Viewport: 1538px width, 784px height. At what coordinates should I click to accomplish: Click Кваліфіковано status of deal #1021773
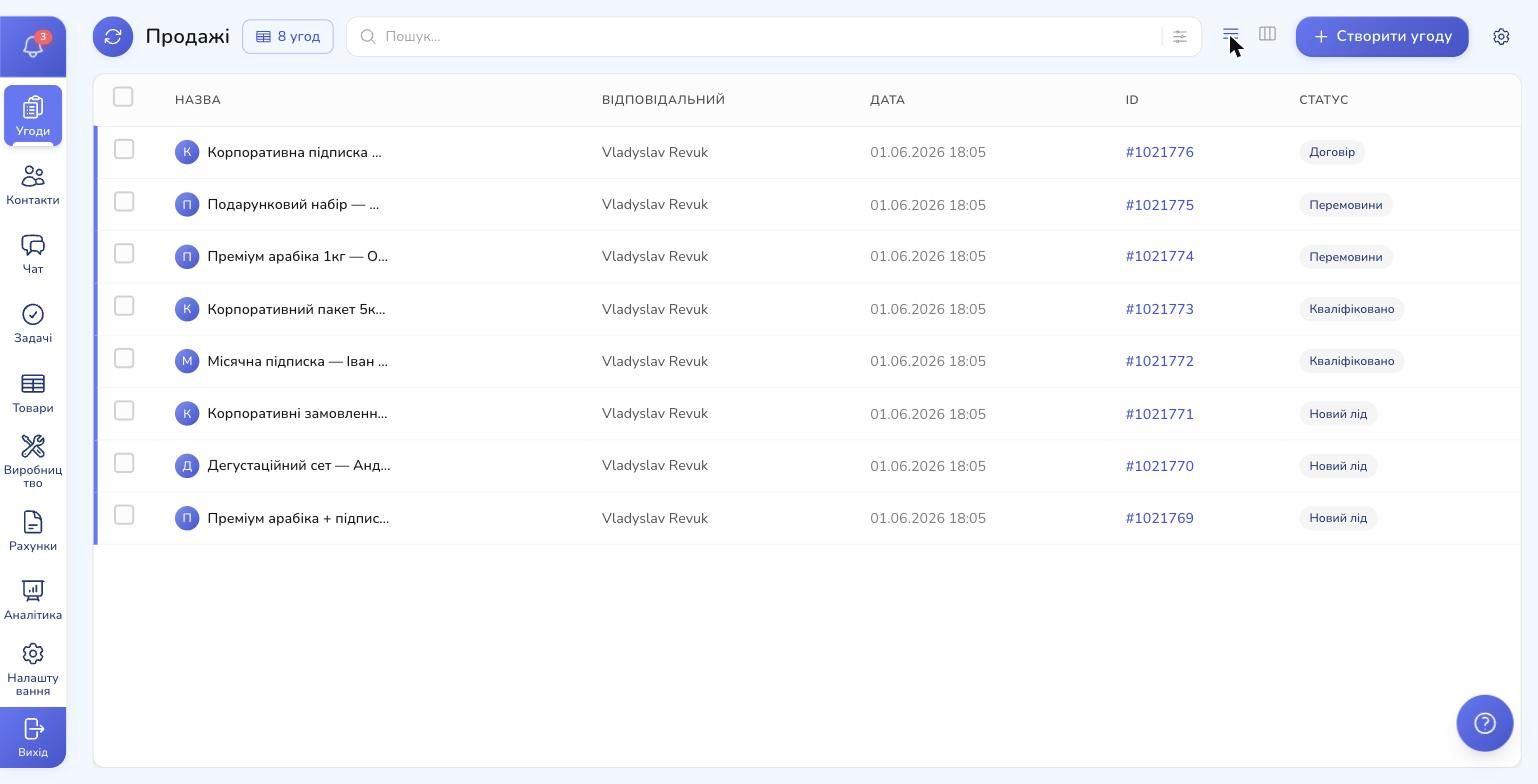tap(1352, 309)
